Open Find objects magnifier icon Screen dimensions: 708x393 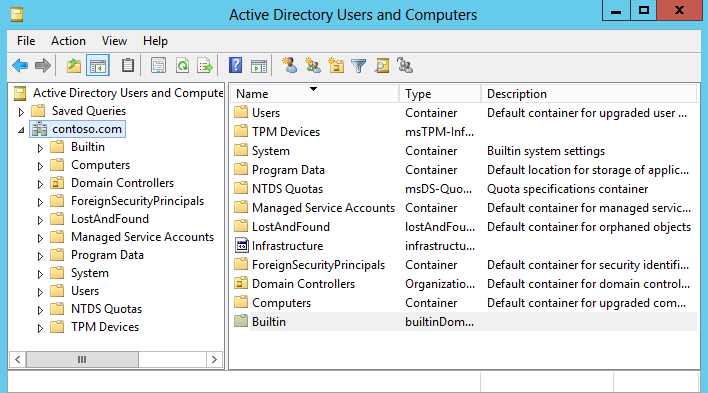382,66
